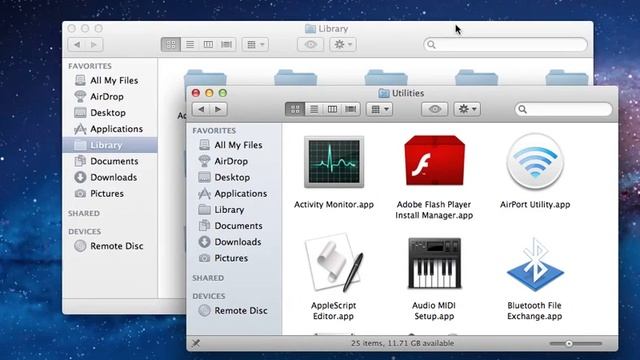Switch Library window to icon view

point(171,44)
